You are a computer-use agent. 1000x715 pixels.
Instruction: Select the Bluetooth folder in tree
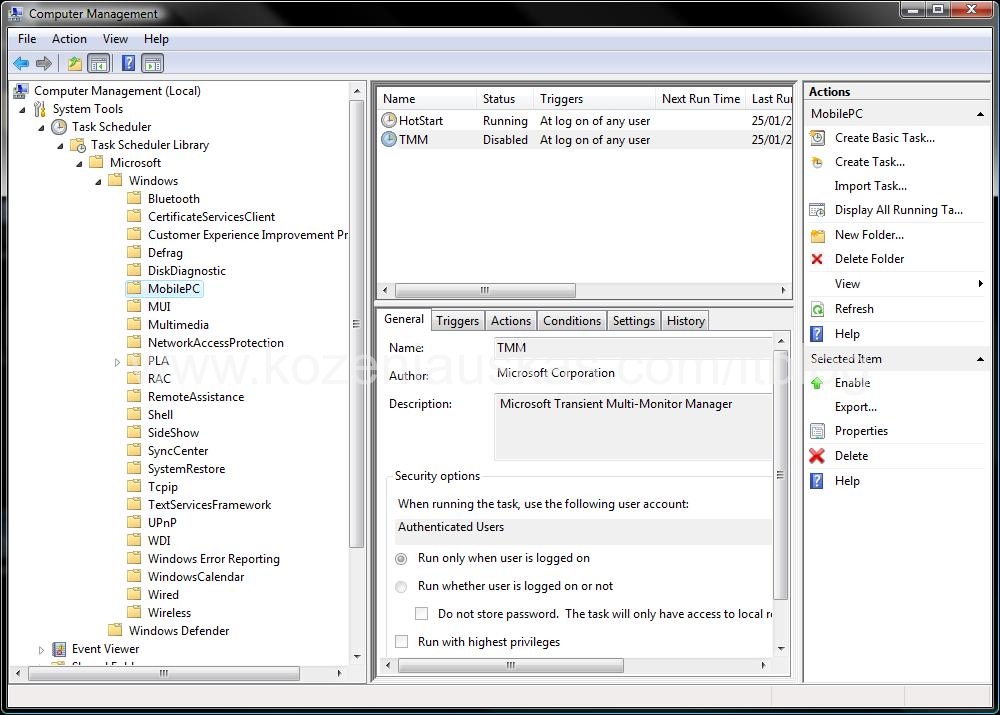coord(173,199)
